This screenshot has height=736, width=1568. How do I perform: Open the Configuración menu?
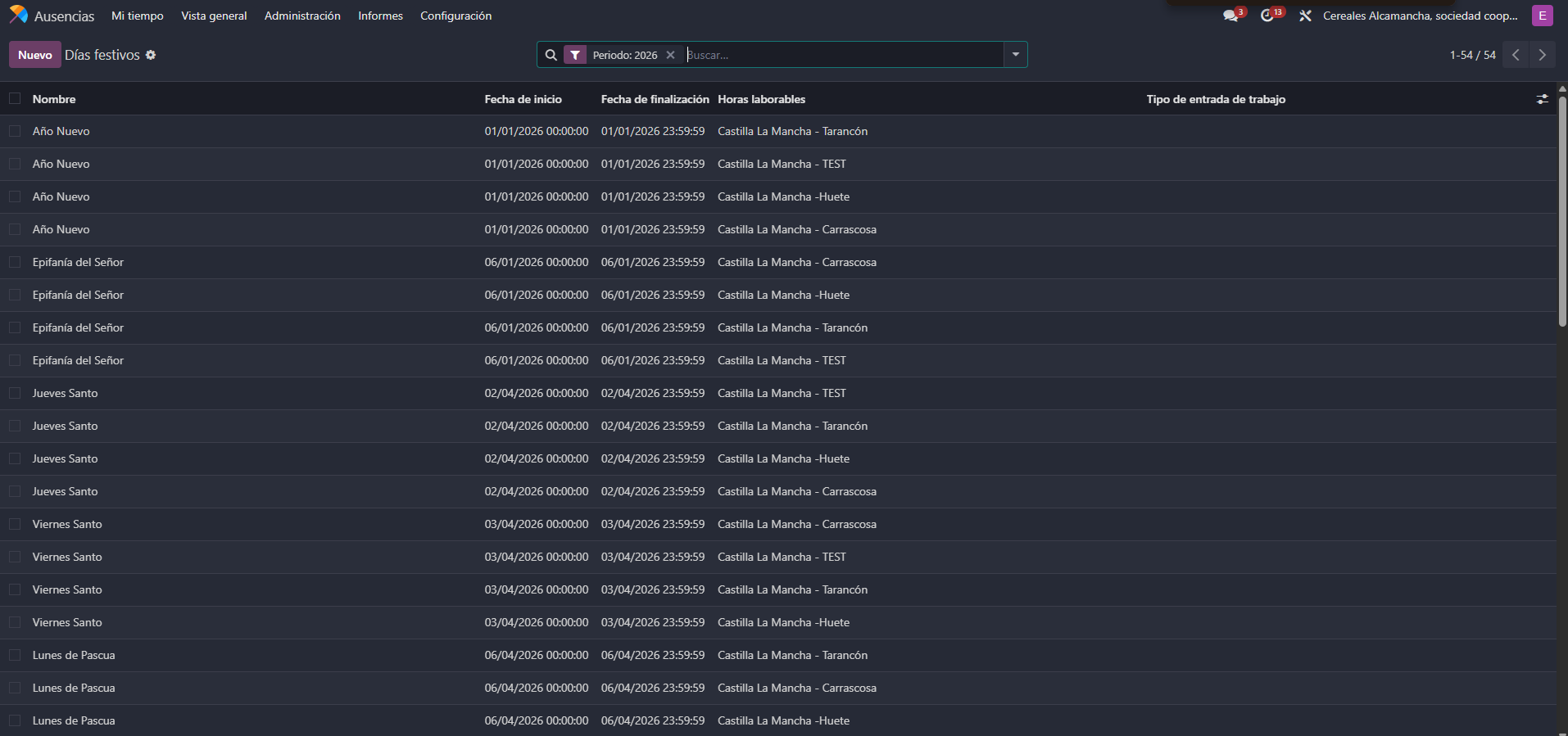point(455,16)
